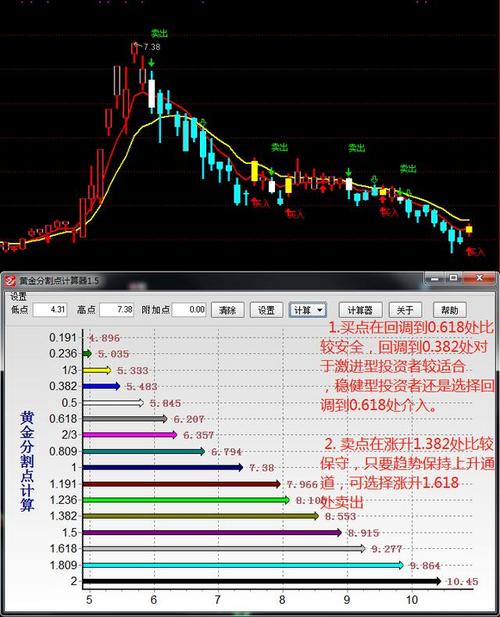The image size is (500, 617).
Task: Click the value 4.896 in the chart
Action: (104, 338)
